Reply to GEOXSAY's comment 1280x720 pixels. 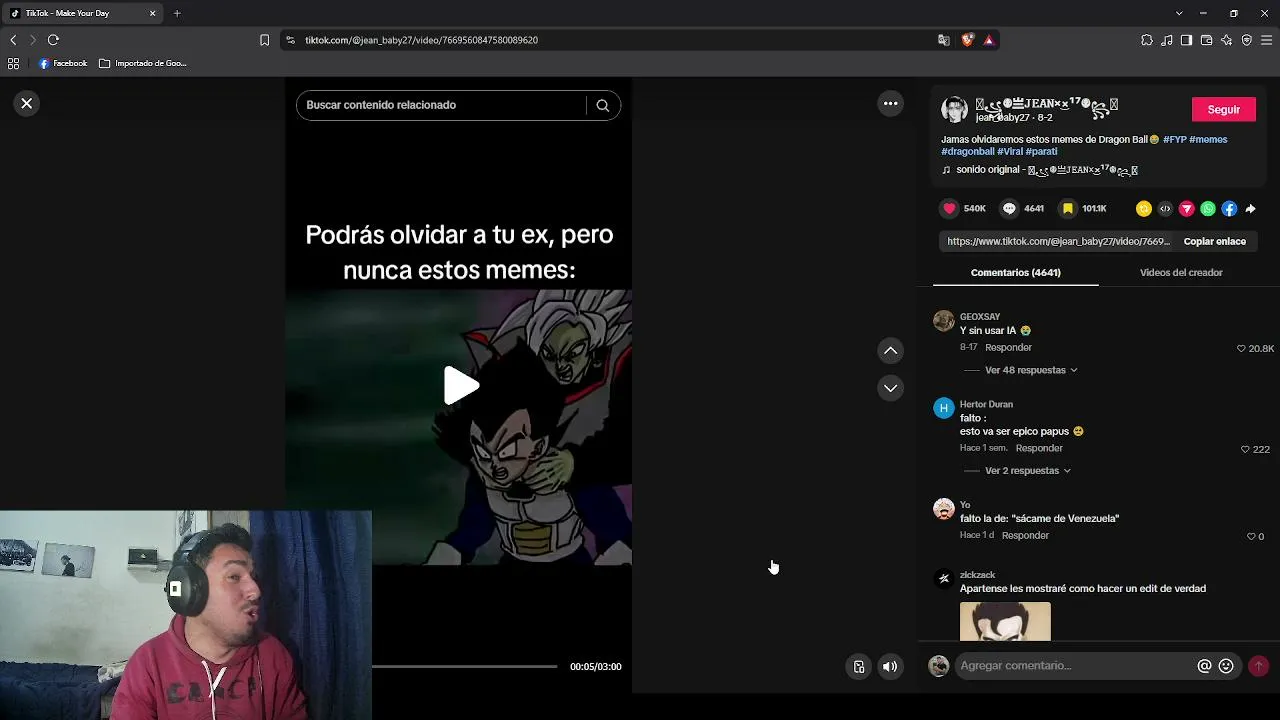[x=1008, y=347]
